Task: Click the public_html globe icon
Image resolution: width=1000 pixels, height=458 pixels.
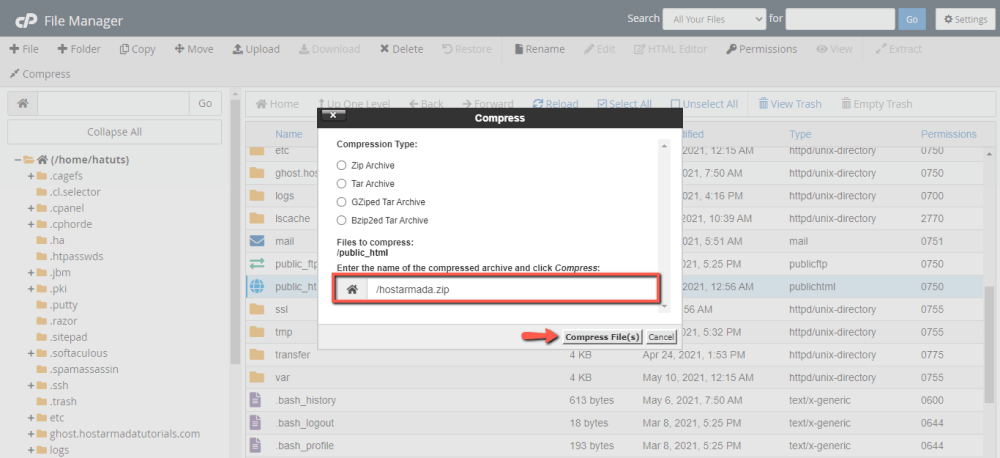Action: (256, 286)
